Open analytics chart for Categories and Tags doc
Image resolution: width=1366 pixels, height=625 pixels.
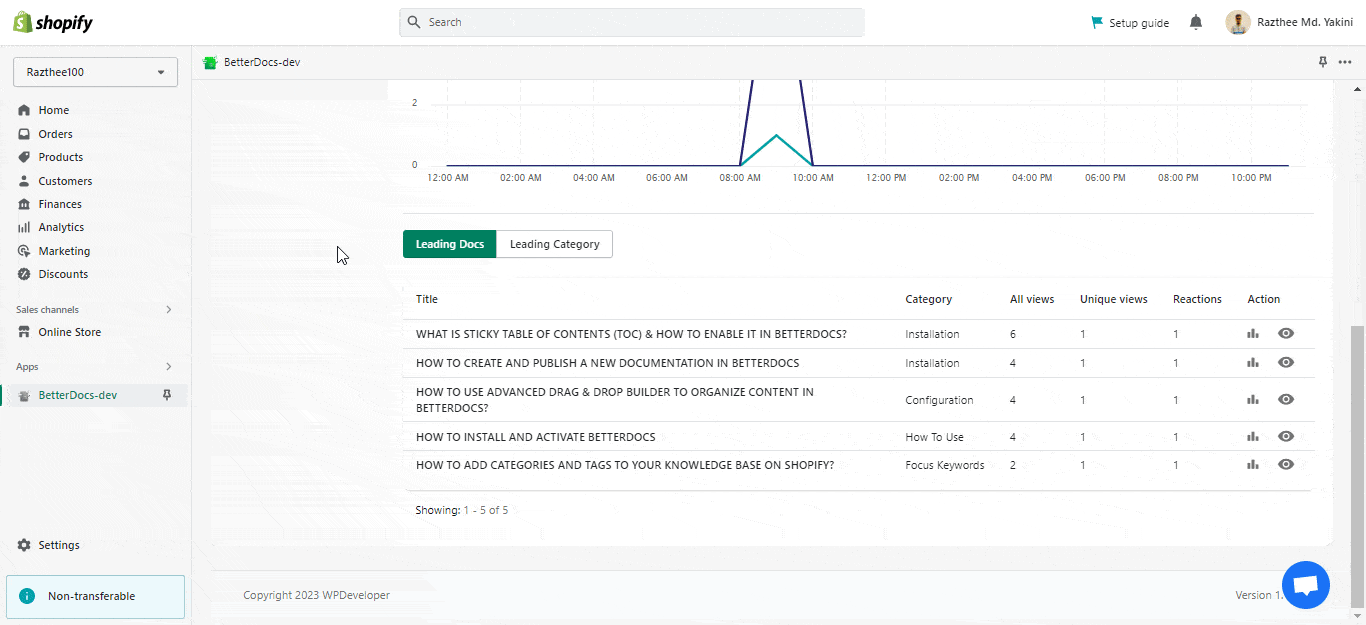(x=1253, y=465)
